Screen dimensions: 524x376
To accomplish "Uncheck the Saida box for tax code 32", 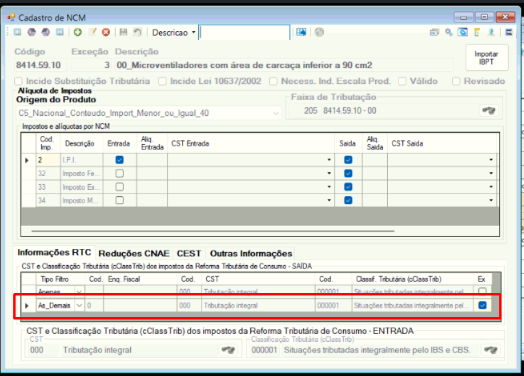I will (x=348, y=173).
